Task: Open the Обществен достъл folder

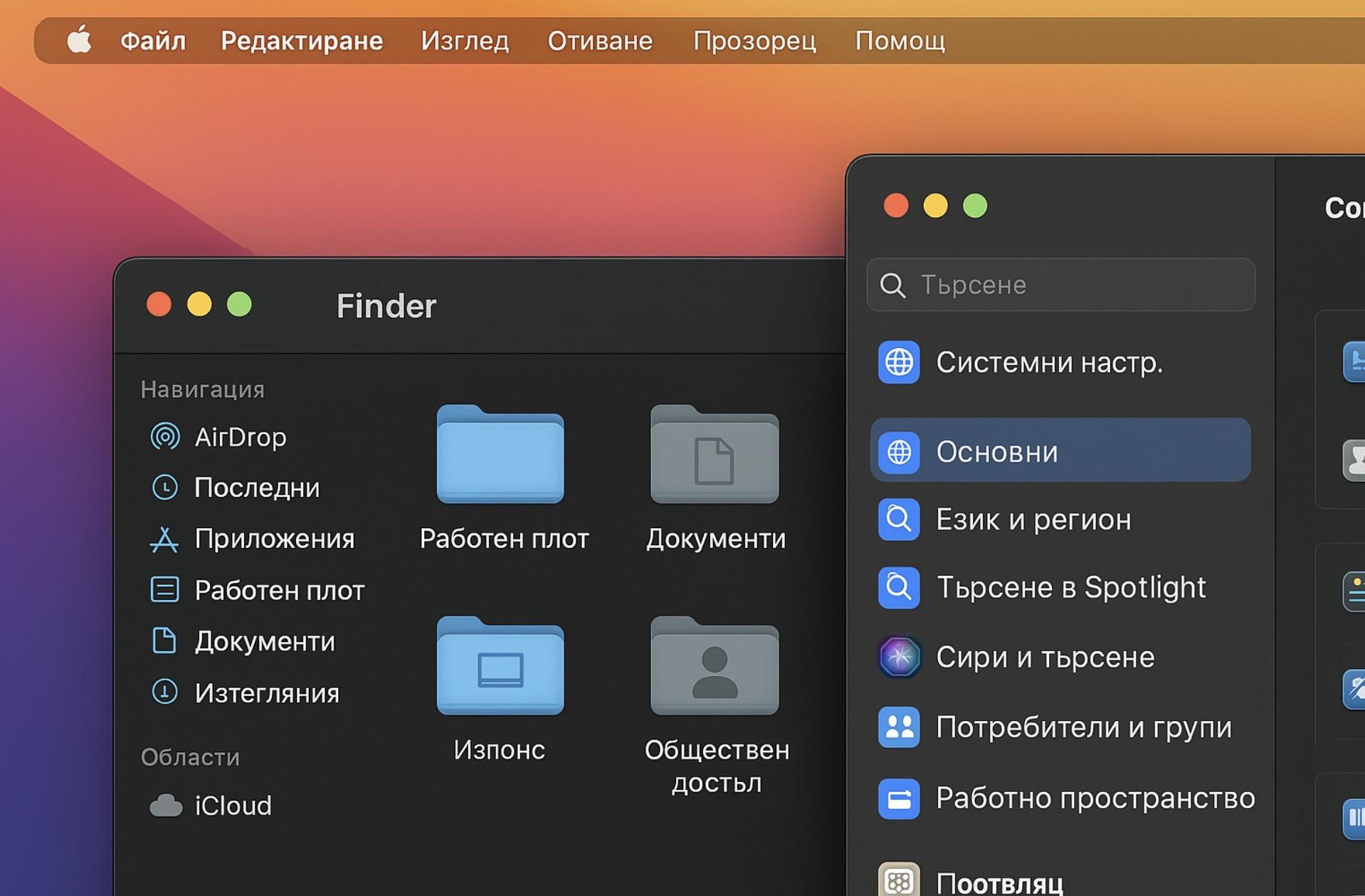Action: click(x=715, y=667)
